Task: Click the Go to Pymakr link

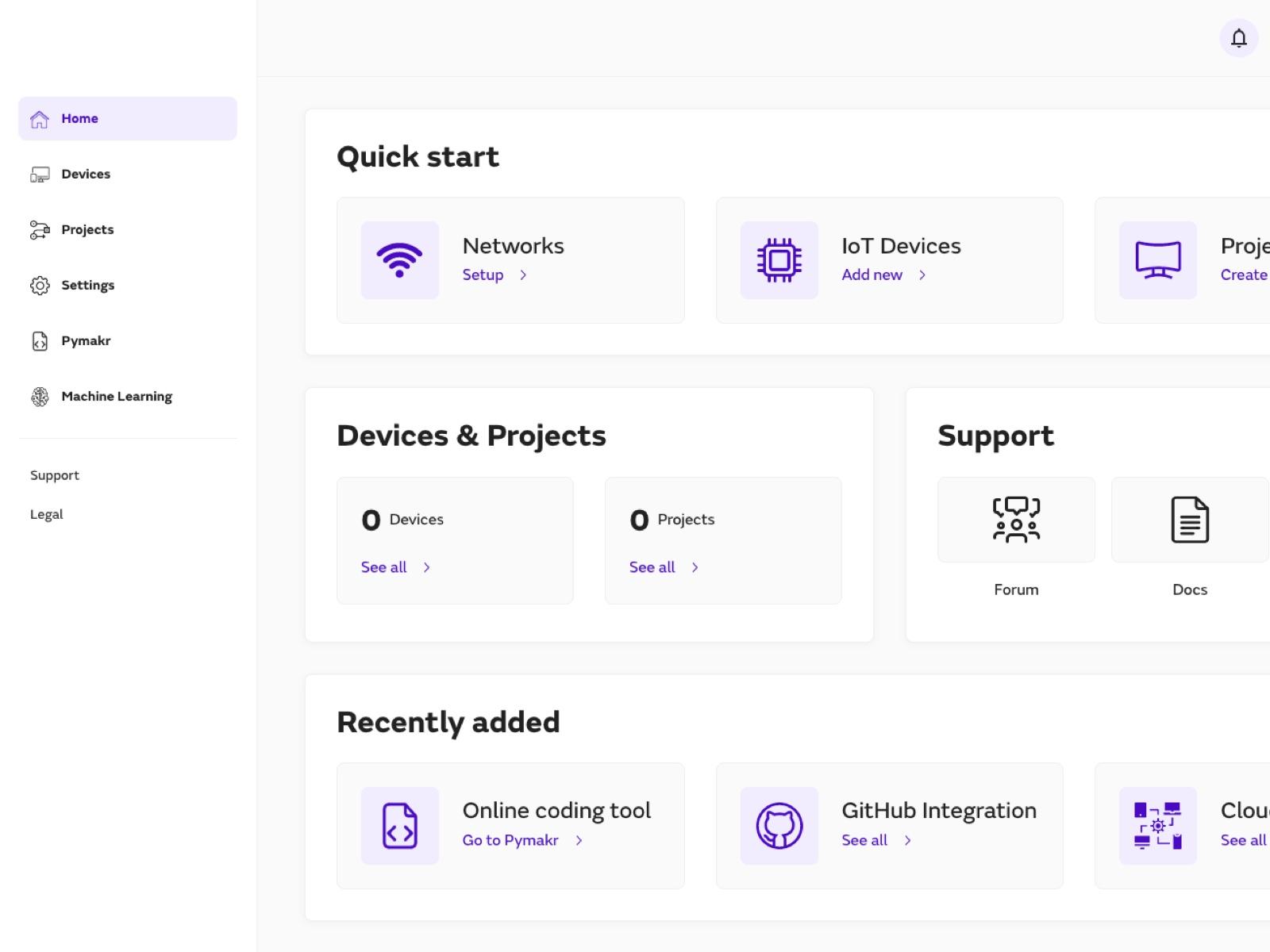Action: (x=510, y=840)
